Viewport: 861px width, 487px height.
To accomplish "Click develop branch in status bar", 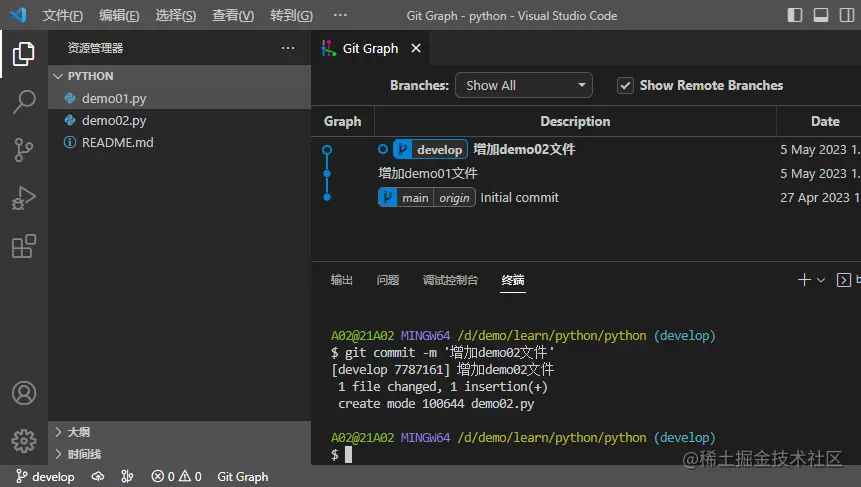I will [45, 477].
